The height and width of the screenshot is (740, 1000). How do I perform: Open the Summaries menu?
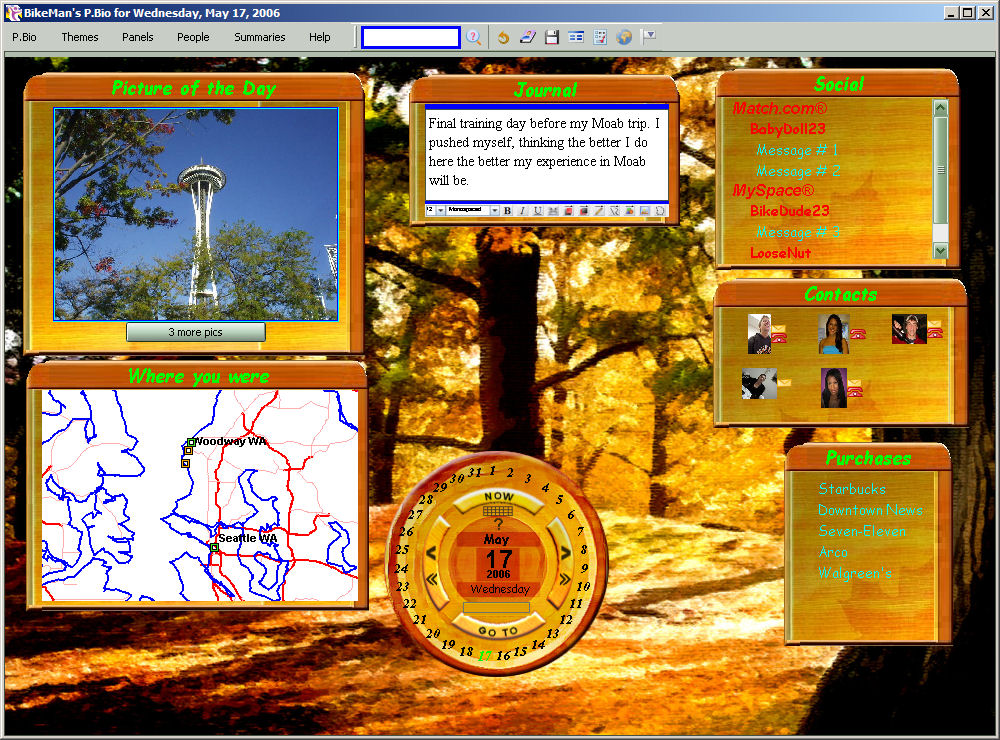pos(260,37)
